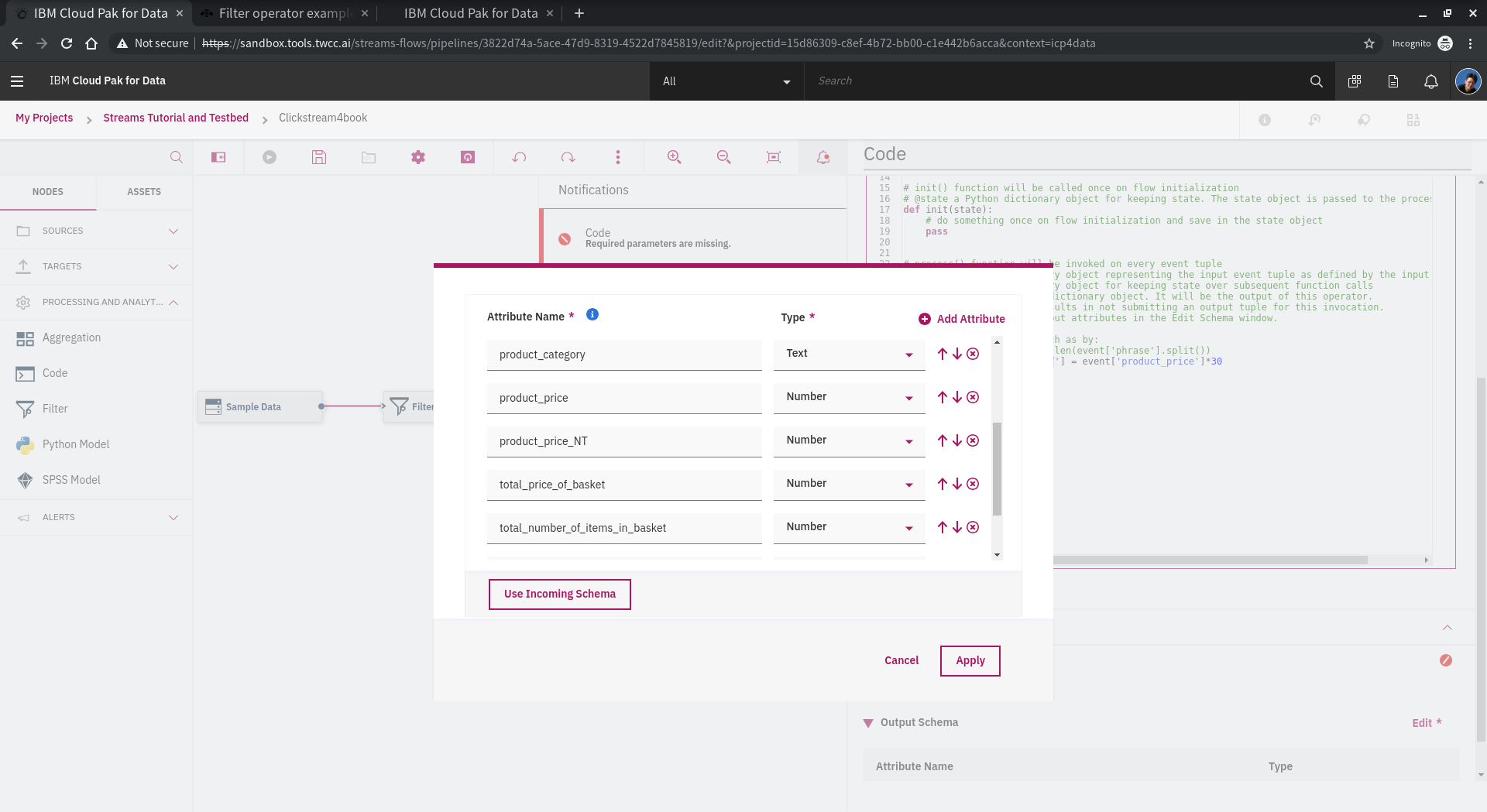Switch to the ASSETS tab

click(144, 192)
